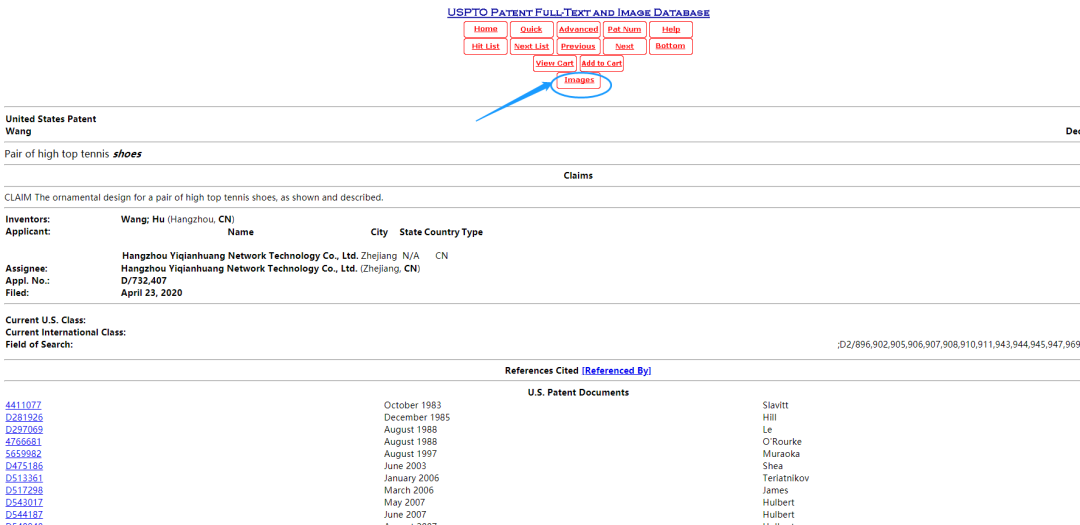Viewport: 1080px width, 525px height.
Task: Open cited patent 5659982
Action: (x=23, y=454)
